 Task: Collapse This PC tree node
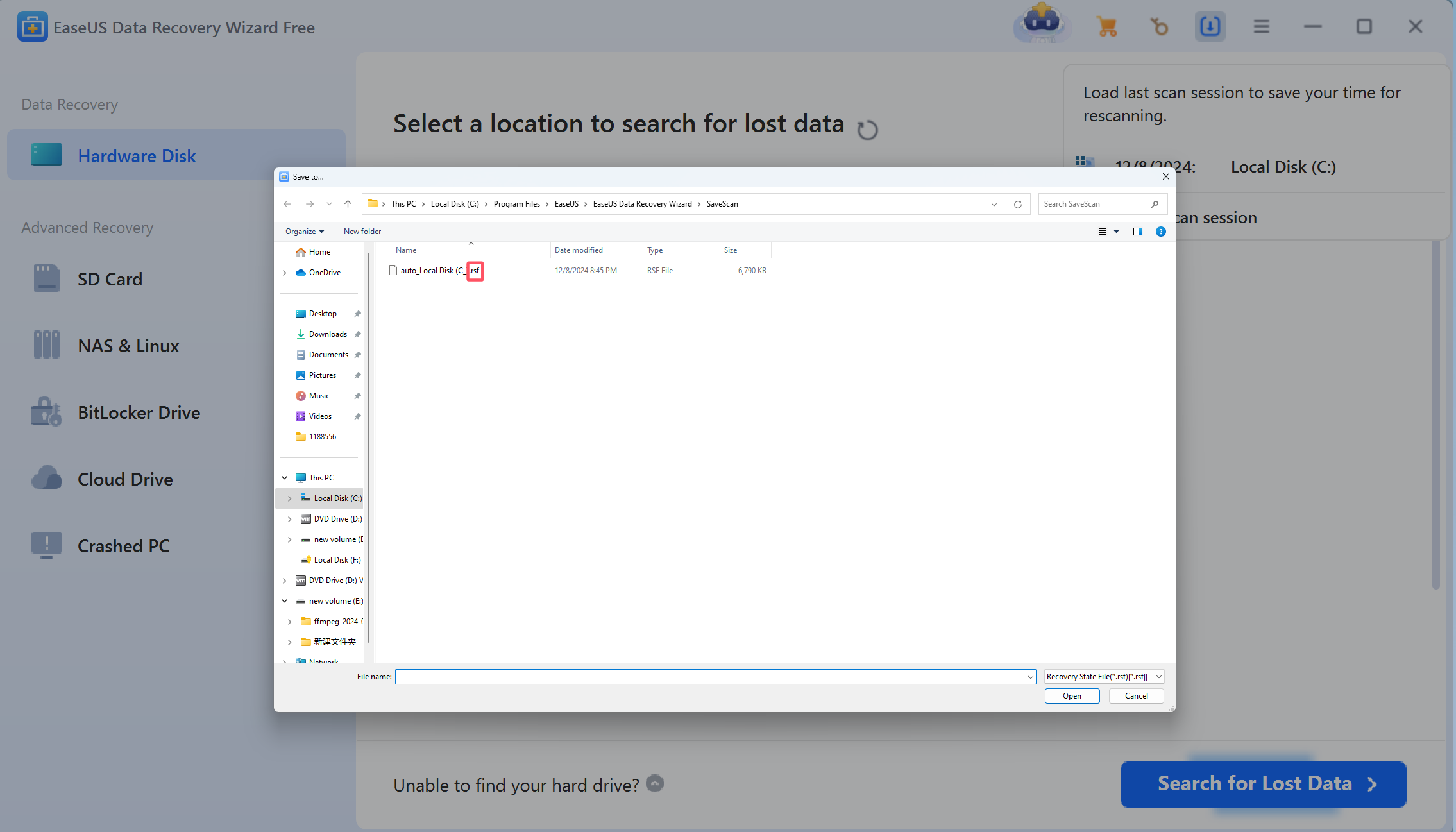click(285, 478)
